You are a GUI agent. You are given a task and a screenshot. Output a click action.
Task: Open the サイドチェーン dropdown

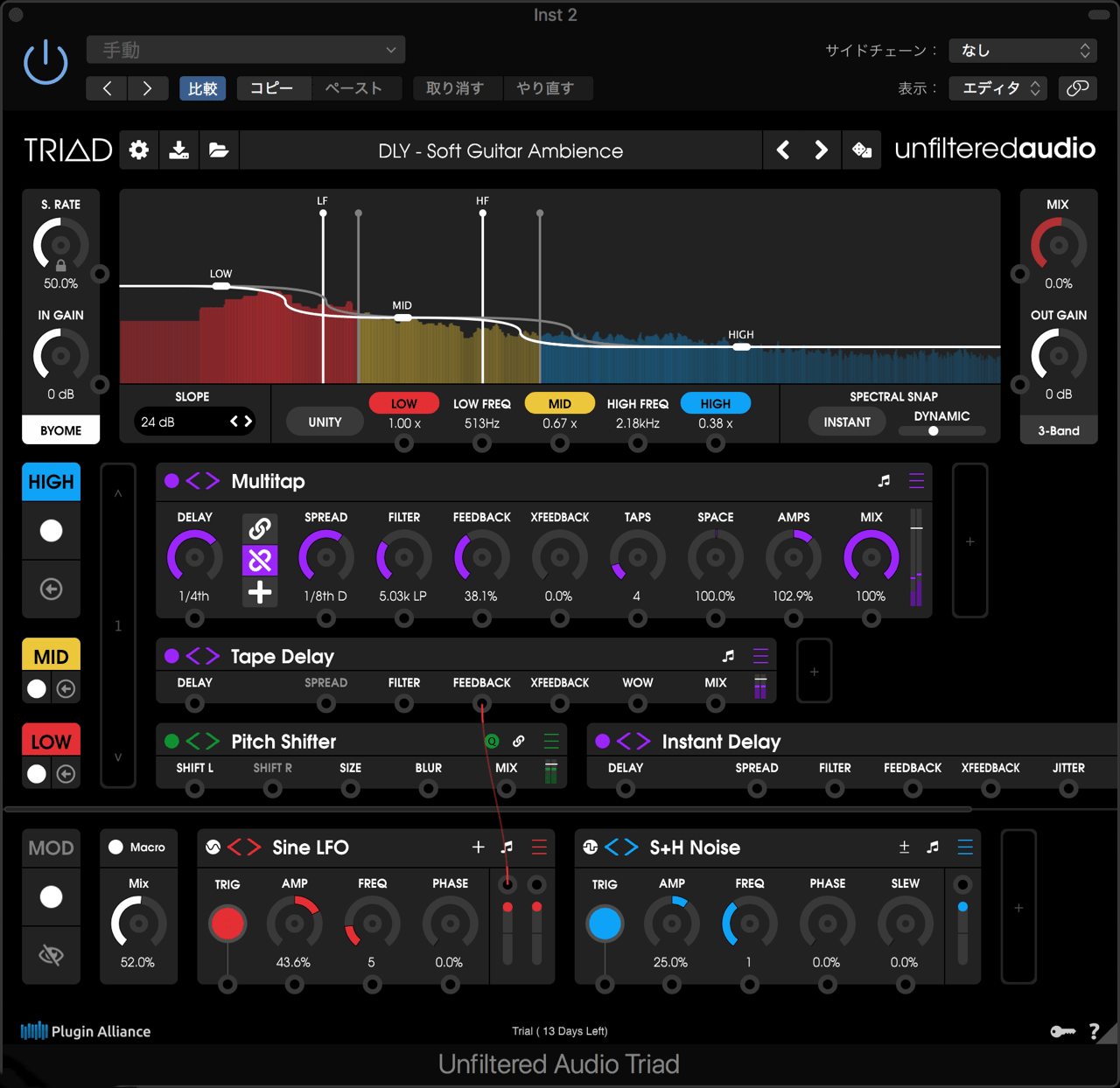1023,51
